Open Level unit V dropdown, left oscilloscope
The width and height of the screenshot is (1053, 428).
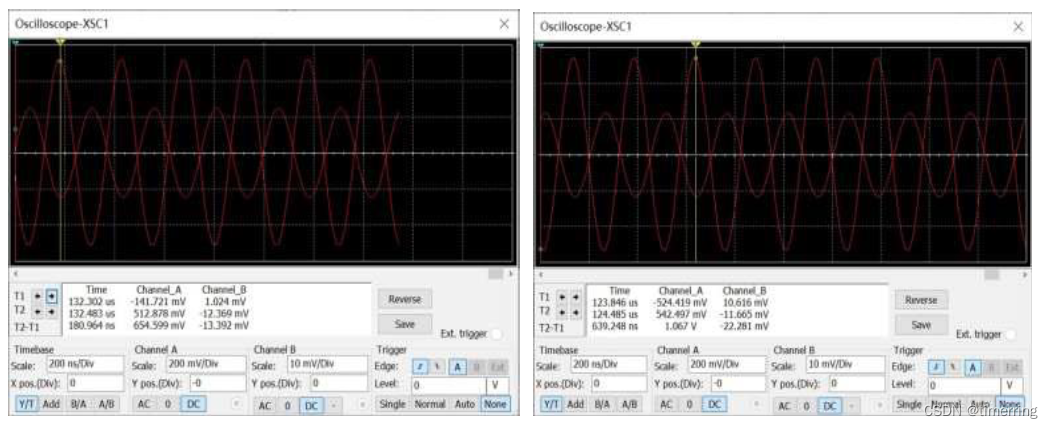pos(497,386)
